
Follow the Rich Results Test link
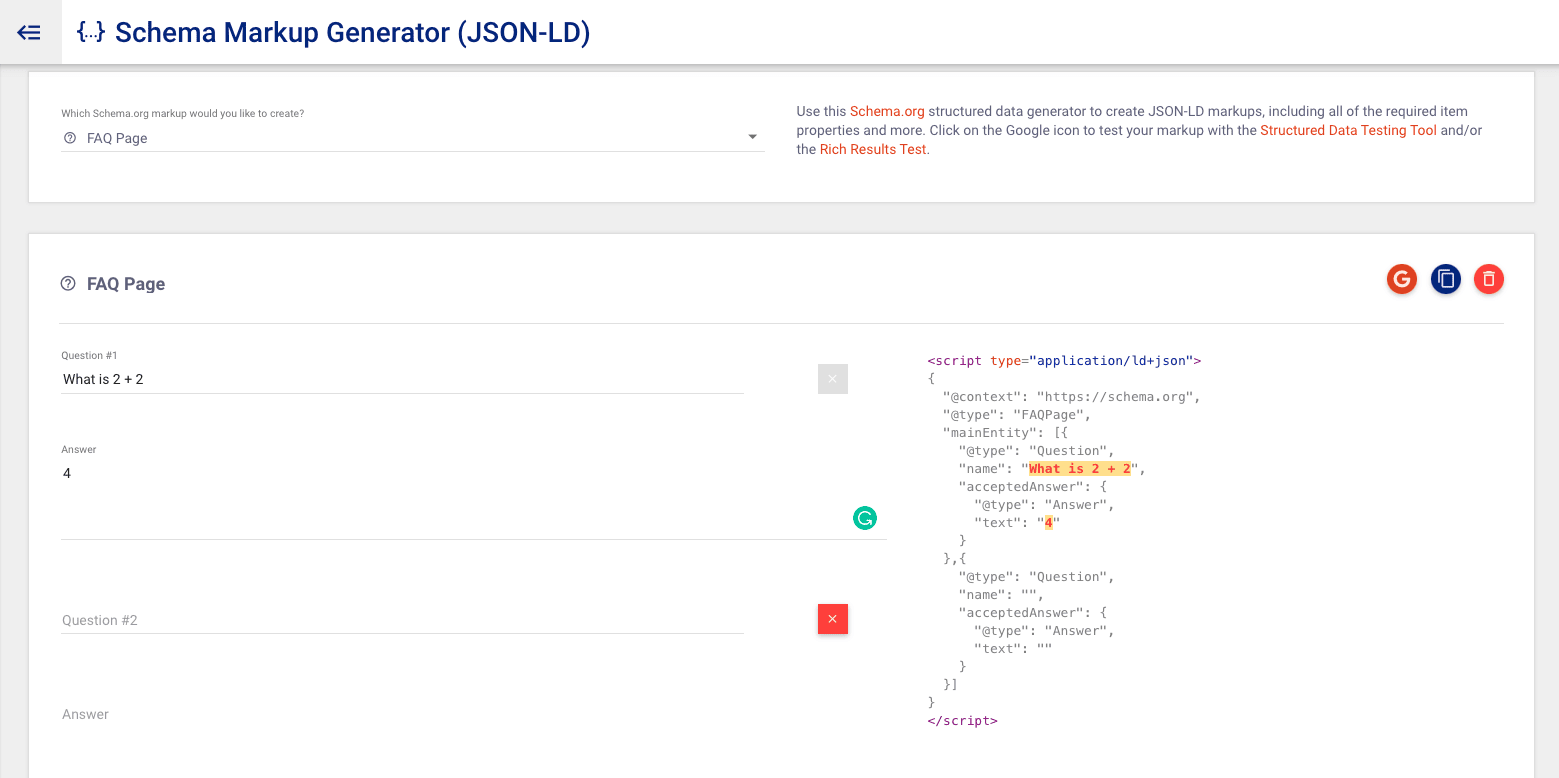point(872,149)
